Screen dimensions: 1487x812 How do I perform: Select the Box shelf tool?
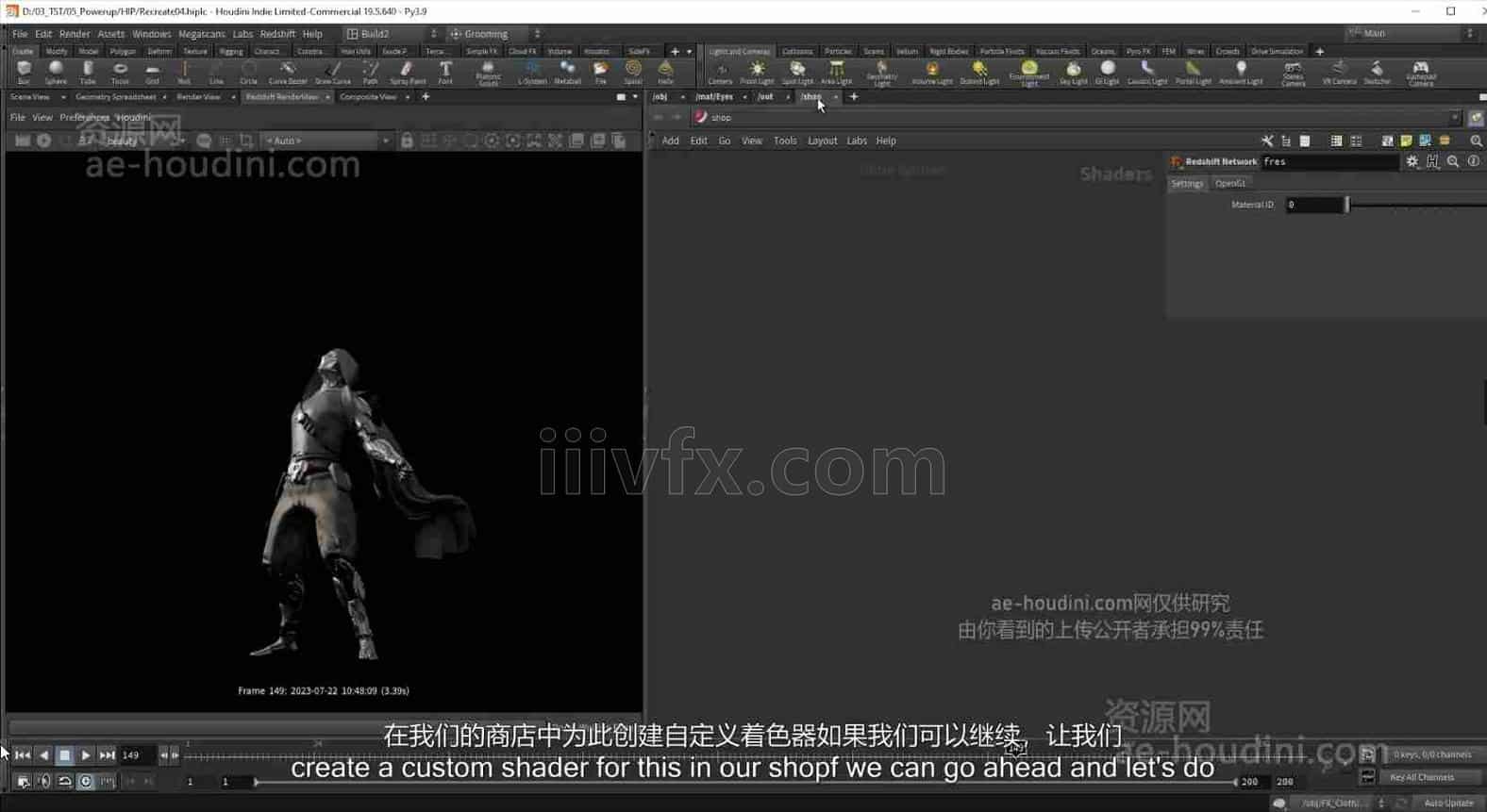[24, 73]
